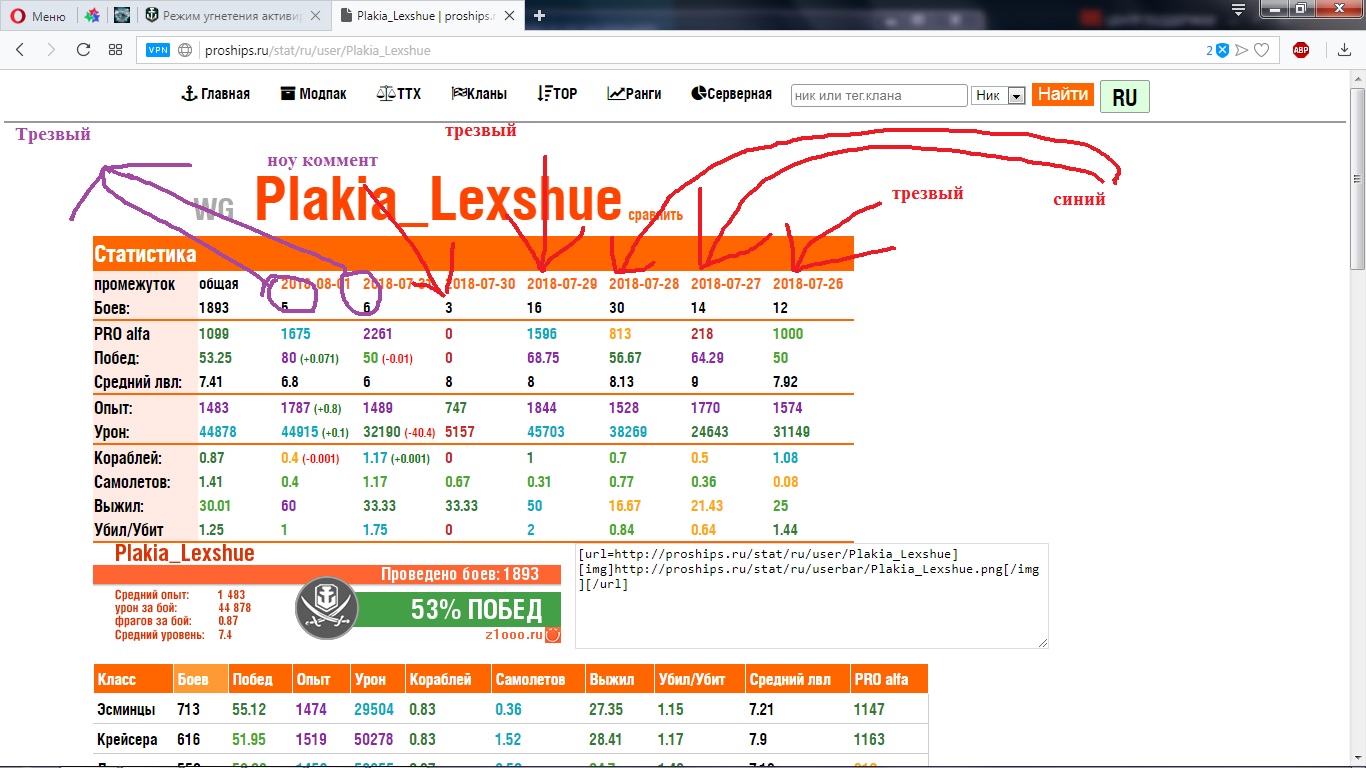Click the RU region button
1366x768 pixels.
coord(1124,97)
